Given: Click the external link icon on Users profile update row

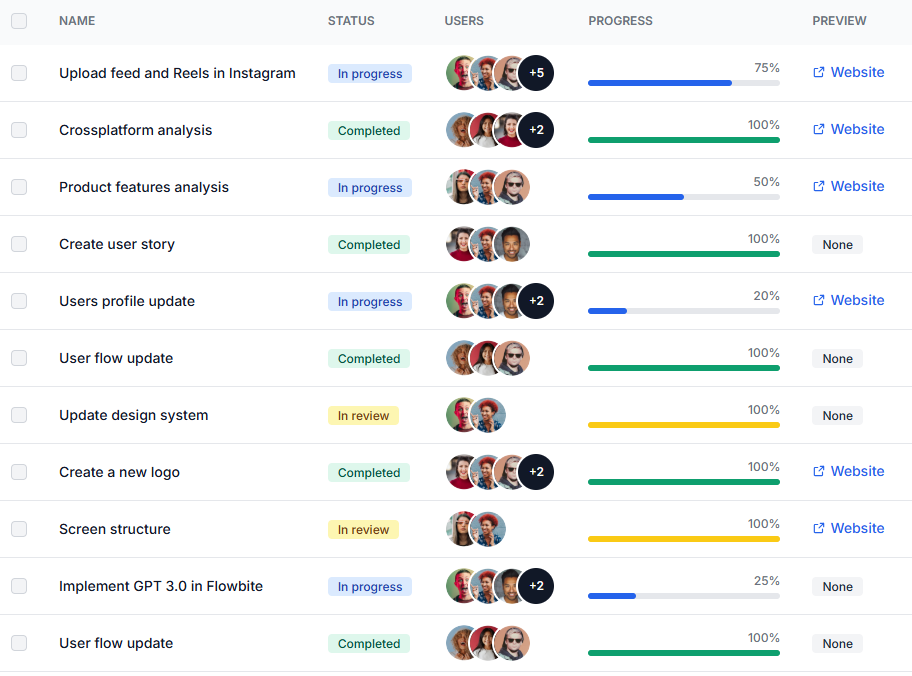Looking at the screenshot, I should tap(819, 300).
